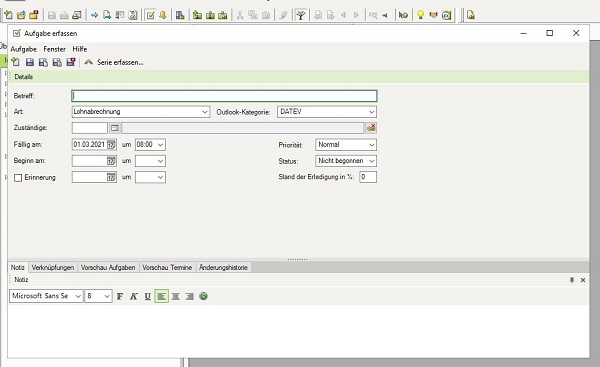Click the save and close icon with red mark
600x367 pixels.
(x=71, y=62)
